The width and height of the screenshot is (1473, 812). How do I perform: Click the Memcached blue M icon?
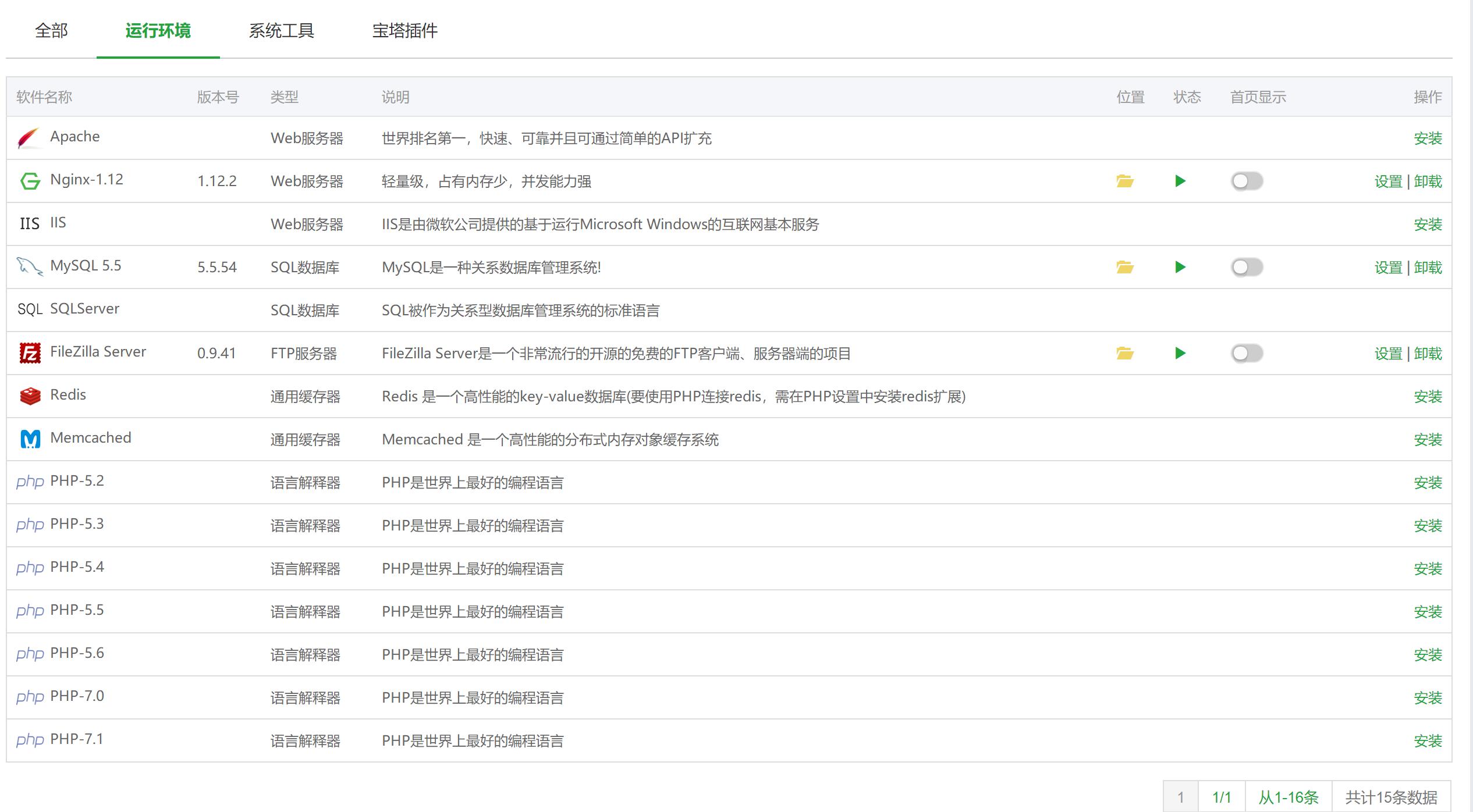30,439
